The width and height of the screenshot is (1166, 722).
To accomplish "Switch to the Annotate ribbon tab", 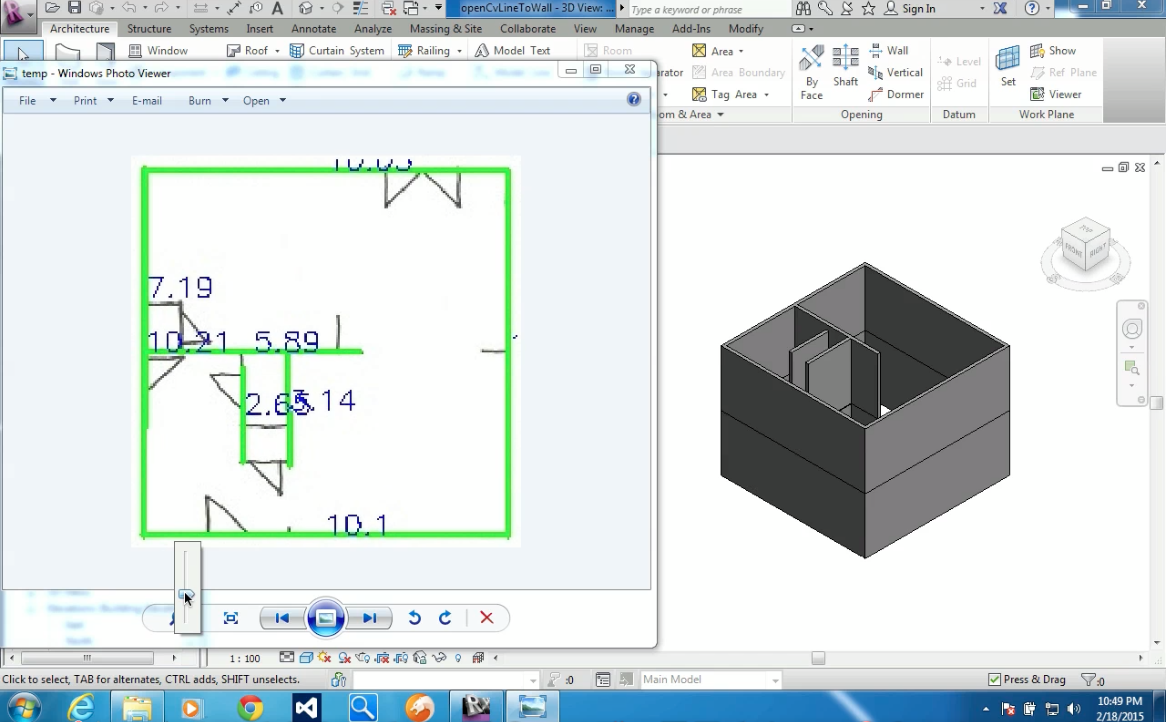I will coord(313,29).
